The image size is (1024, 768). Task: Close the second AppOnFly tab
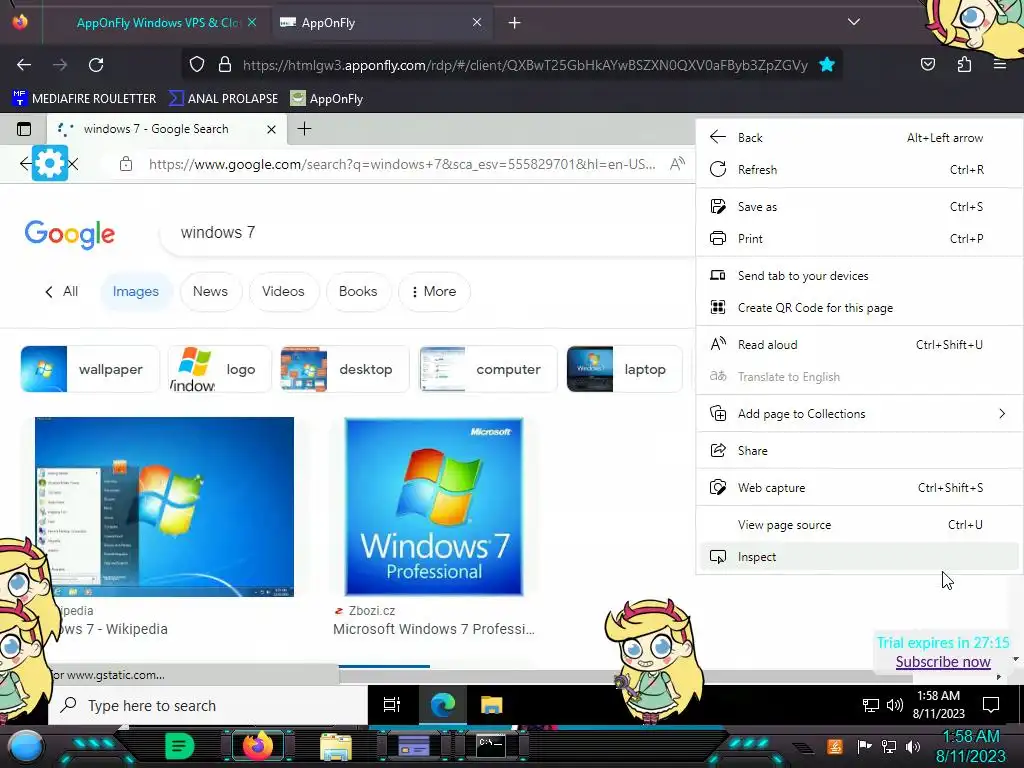pos(477,22)
